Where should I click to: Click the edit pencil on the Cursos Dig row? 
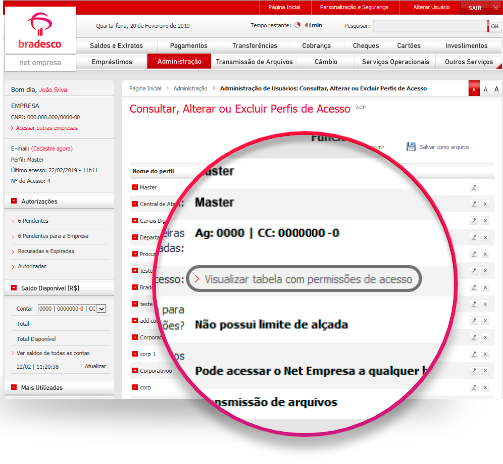474,221
